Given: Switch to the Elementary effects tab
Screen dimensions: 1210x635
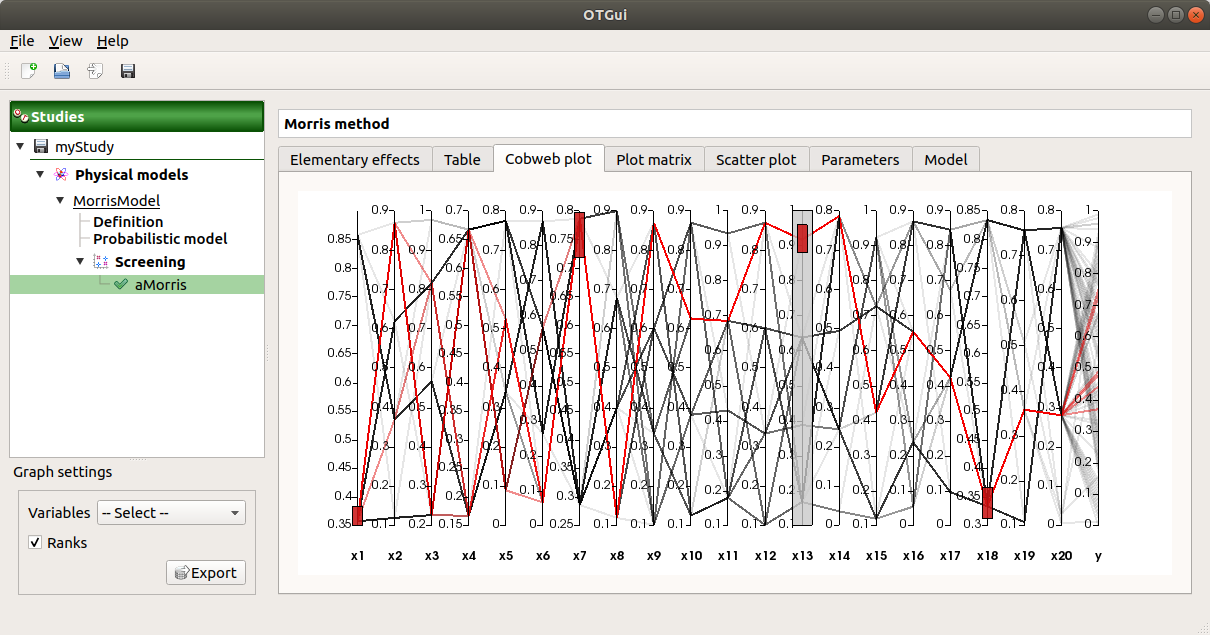Looking at the screenshot, I should [x=355, y=159].
